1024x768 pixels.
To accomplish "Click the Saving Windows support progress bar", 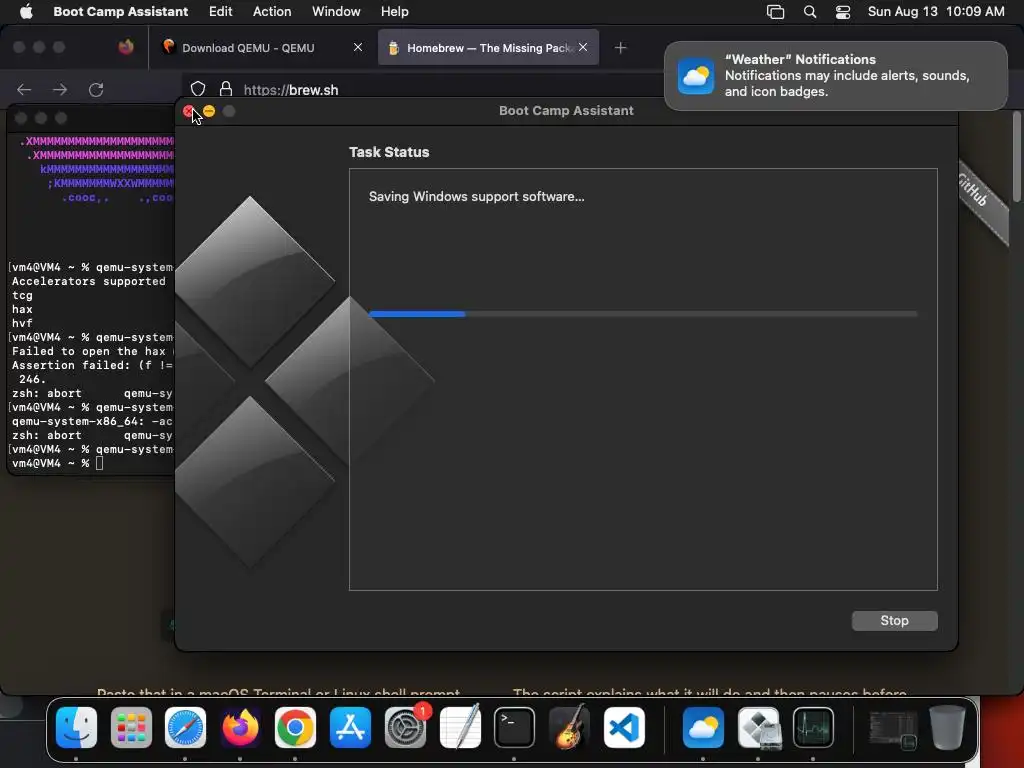I will 643,314.
